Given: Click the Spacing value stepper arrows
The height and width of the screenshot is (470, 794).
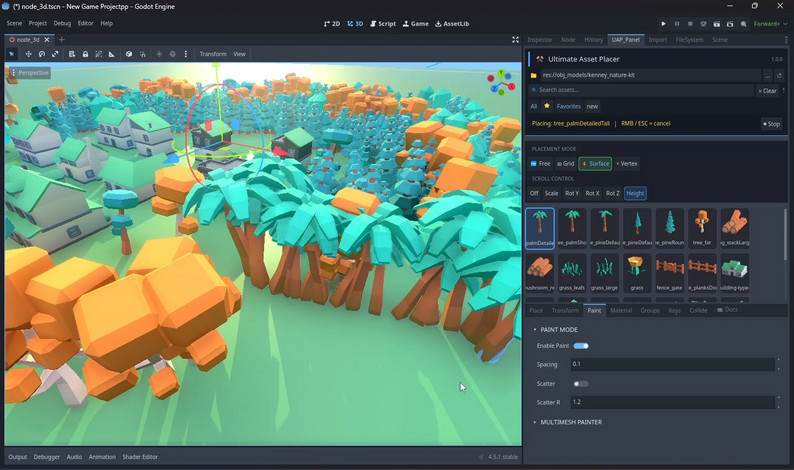Looking at the screenshot, I should point(778,364).
